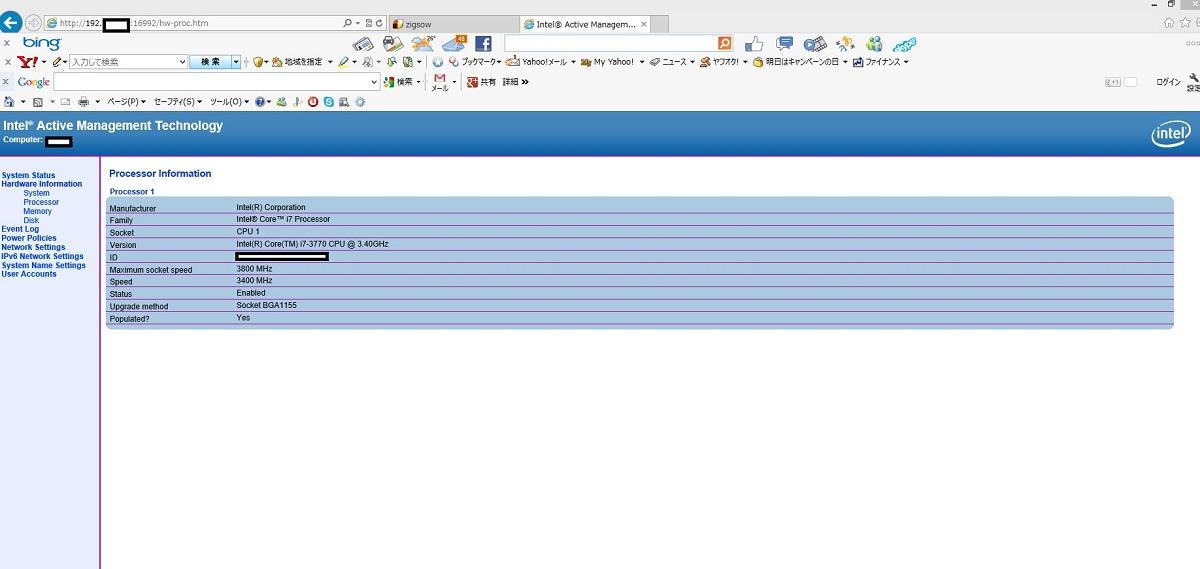Click the gear icon in command bar
This screenshot has width=1200, height=569.
pyautogui.click(x=360, y=101)
